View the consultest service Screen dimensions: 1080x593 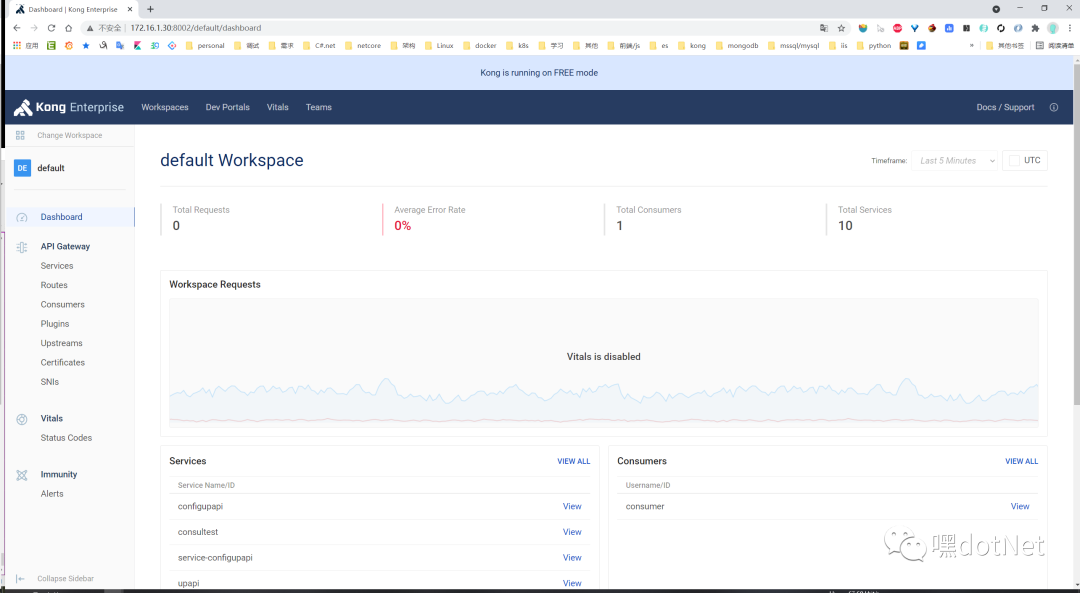tap(572, 532)
